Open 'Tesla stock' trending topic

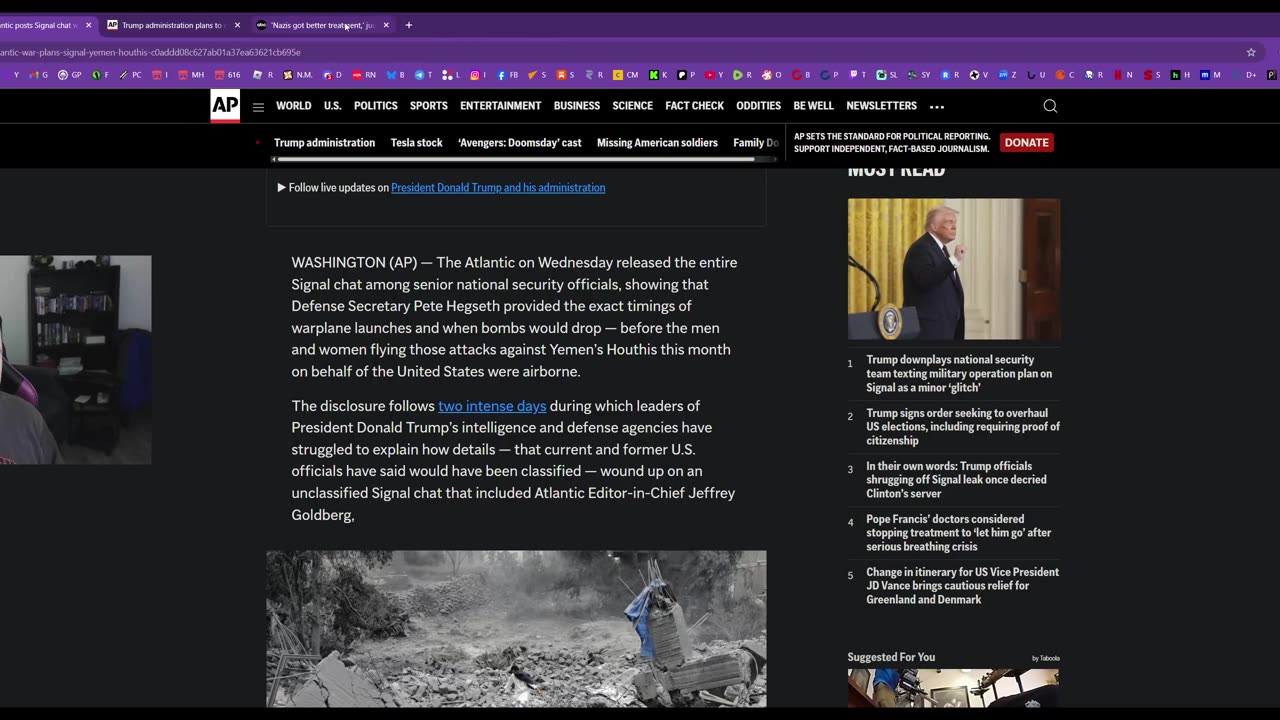(x=416, y=143)
